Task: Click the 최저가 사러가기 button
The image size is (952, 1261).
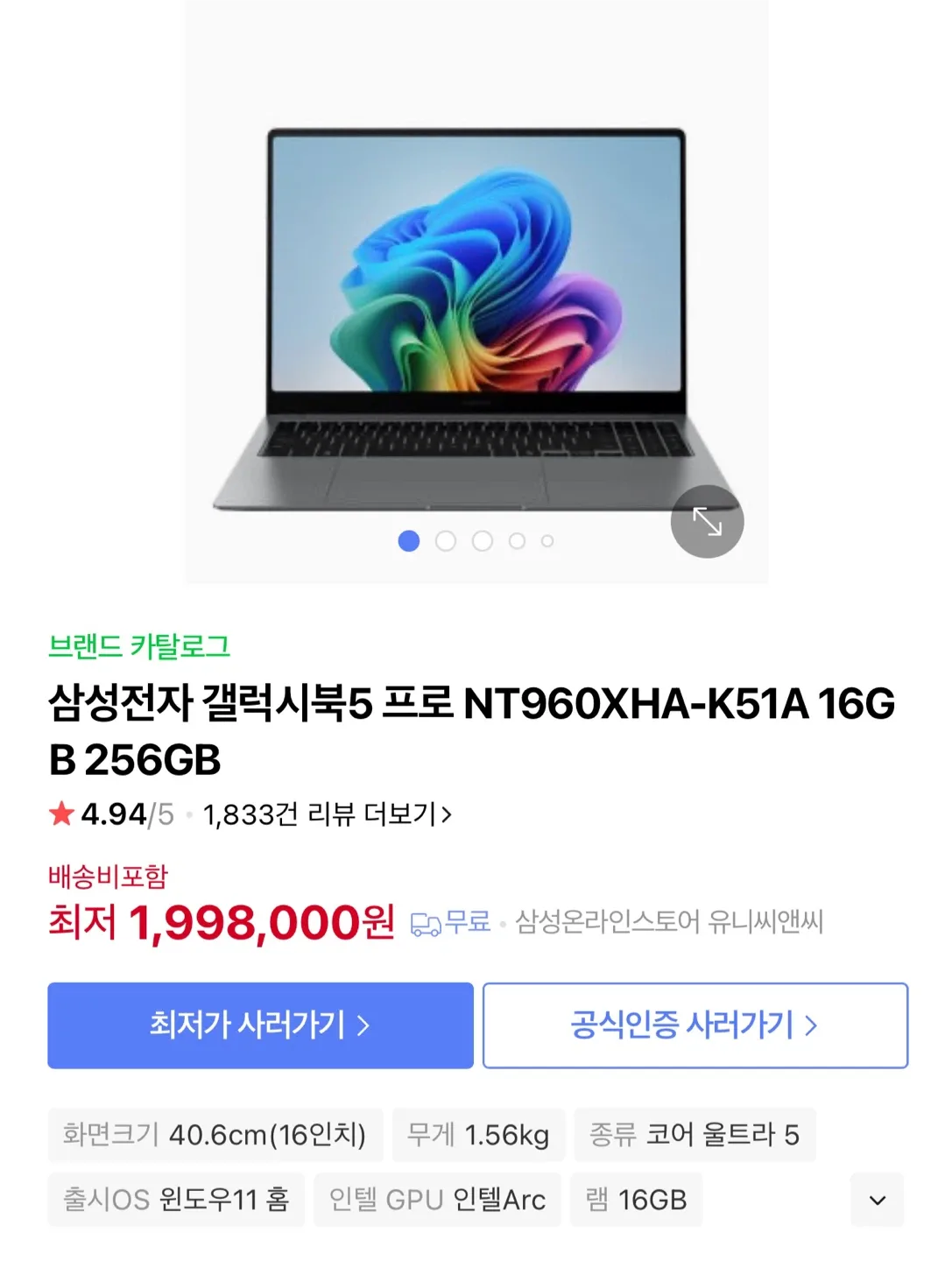Action: (260, 1025)
